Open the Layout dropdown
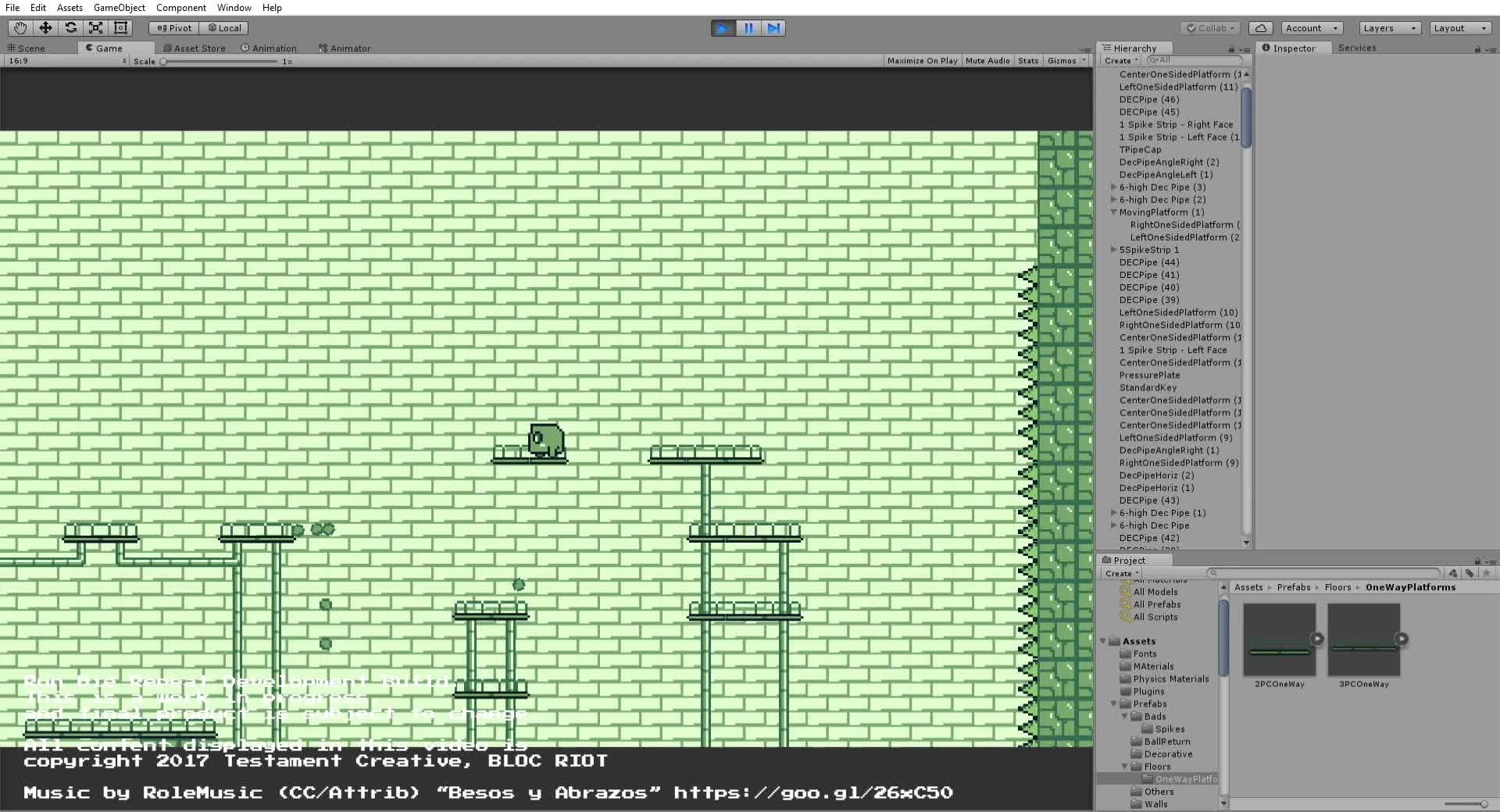Image resolution: width=1500 pixels, height=812 pixels. [x=1459, y=28]
